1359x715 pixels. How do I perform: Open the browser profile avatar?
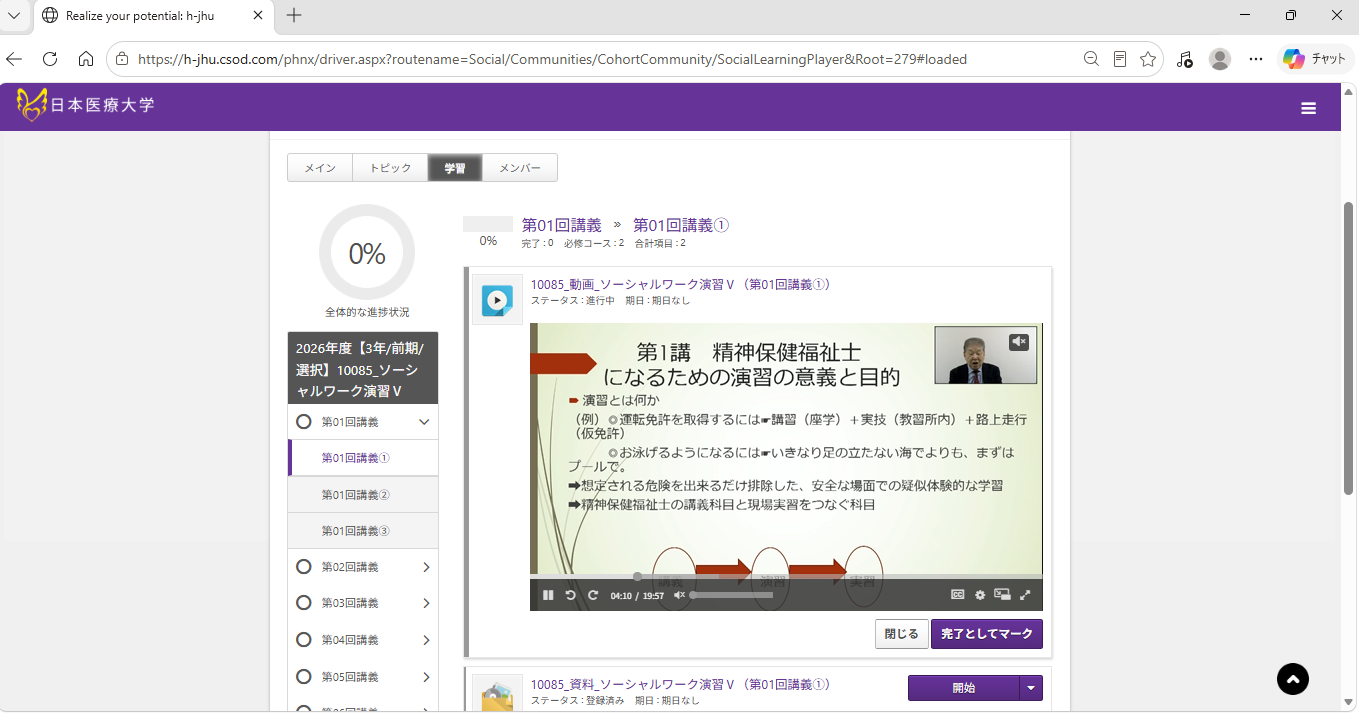pyautogui.click(x=1220, y=59)
